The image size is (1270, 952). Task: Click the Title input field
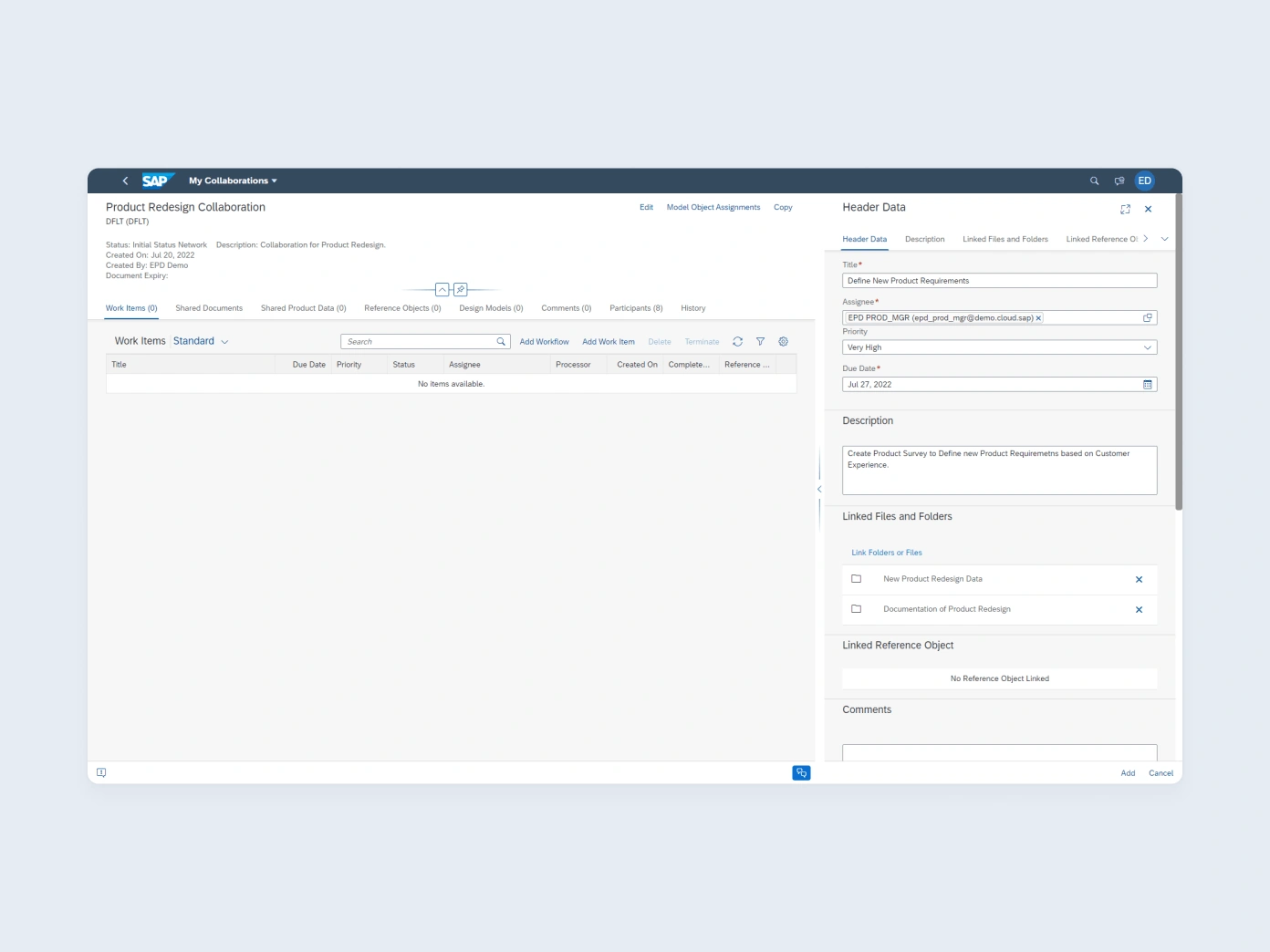click(999, 281)
